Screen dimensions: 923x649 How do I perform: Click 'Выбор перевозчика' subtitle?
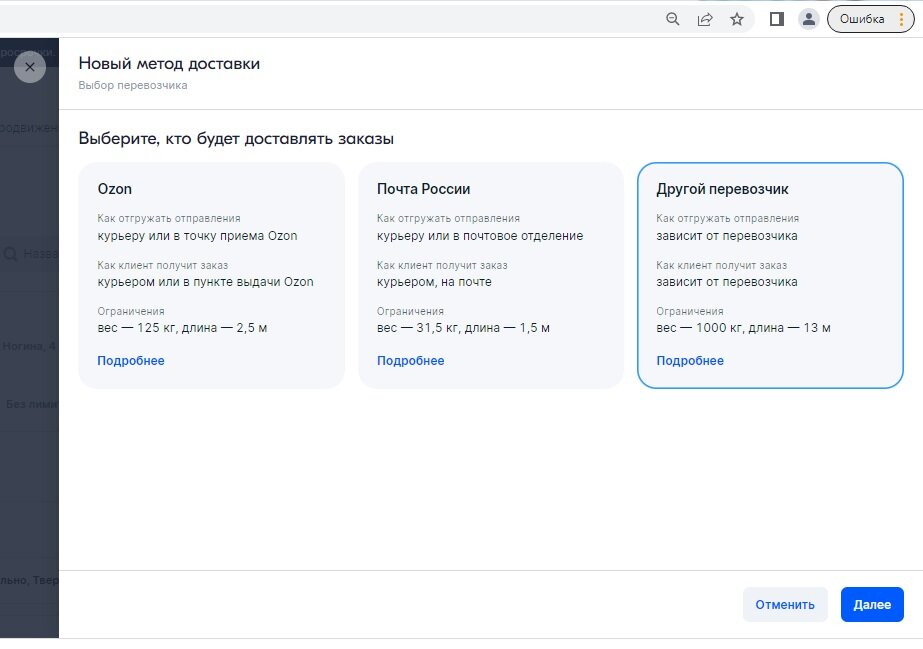coord(132,85)
